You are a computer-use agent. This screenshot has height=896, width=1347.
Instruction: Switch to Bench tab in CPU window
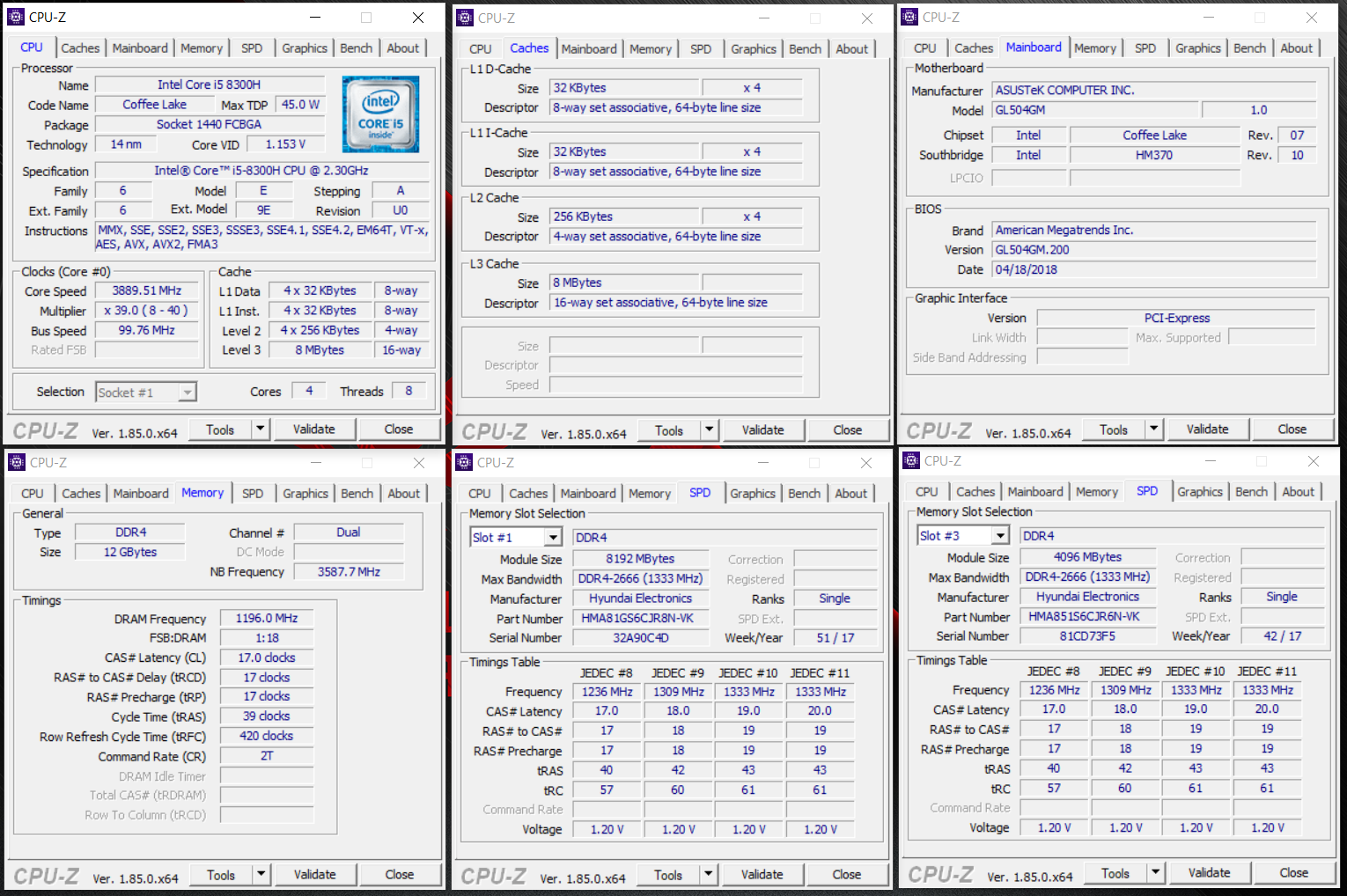click(x=357, y=48)
